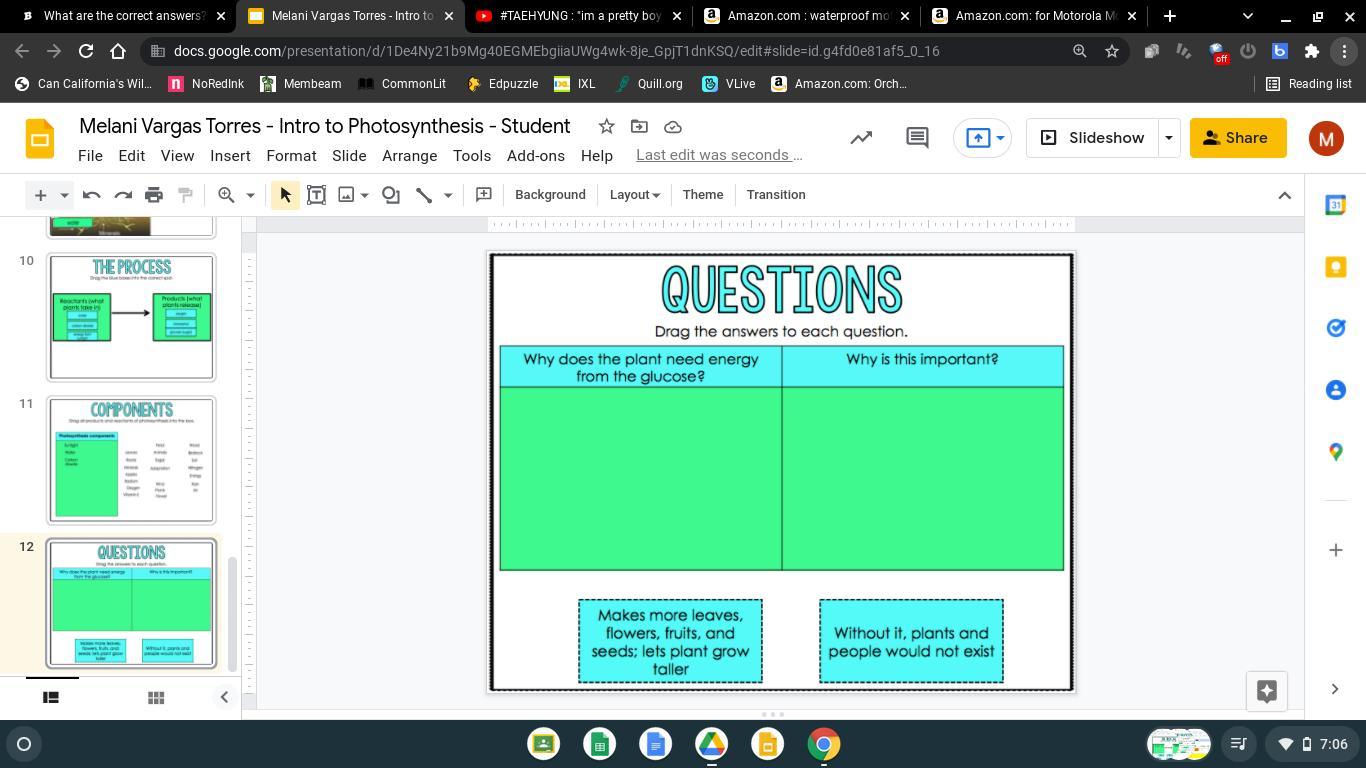The width and height of the screenshot is (1366, 768).
Task: Click the Get add-ons plus icon
Action: tap(1335, 550)
